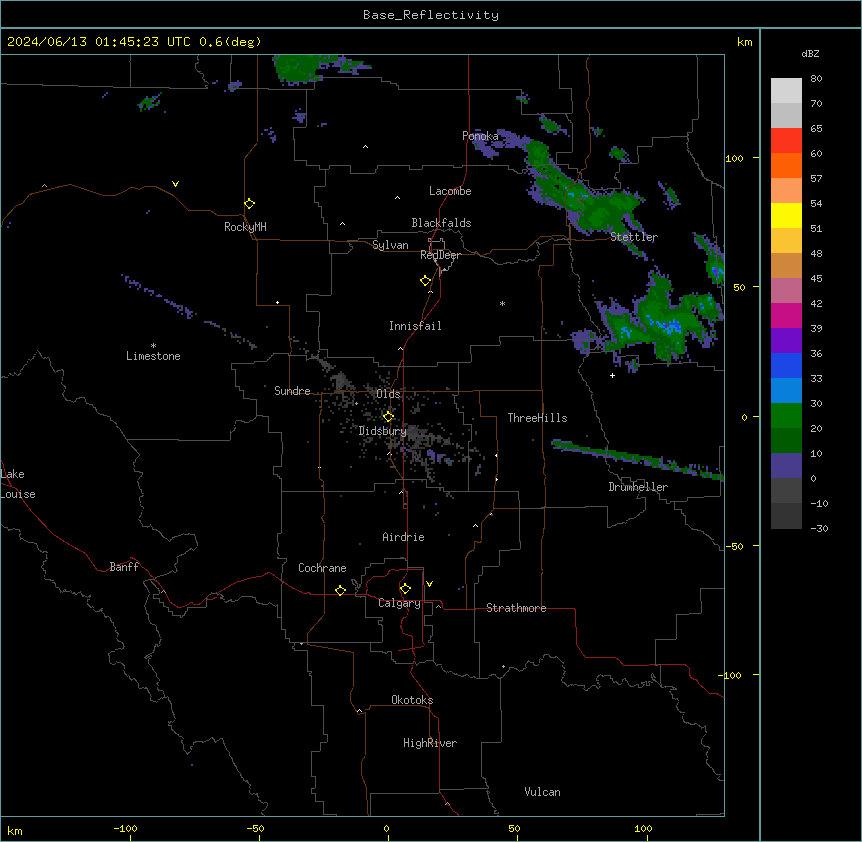The width and height of the screenshot is (862, 842).
Task: Click the Stettler city label
Action: tap(634, 237)
